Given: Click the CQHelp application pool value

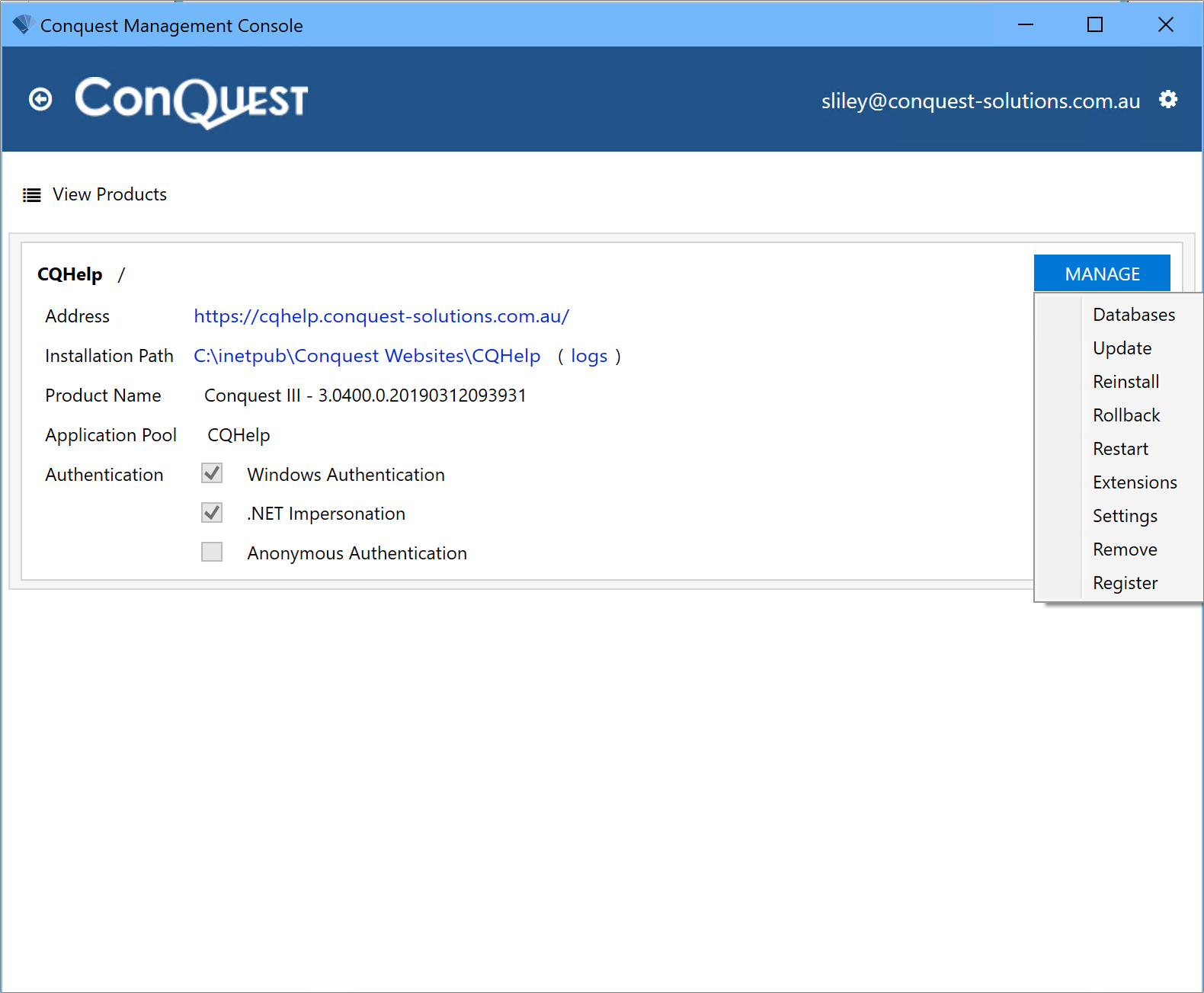Looking at the screenshot, I should click(x=239, y=435).
